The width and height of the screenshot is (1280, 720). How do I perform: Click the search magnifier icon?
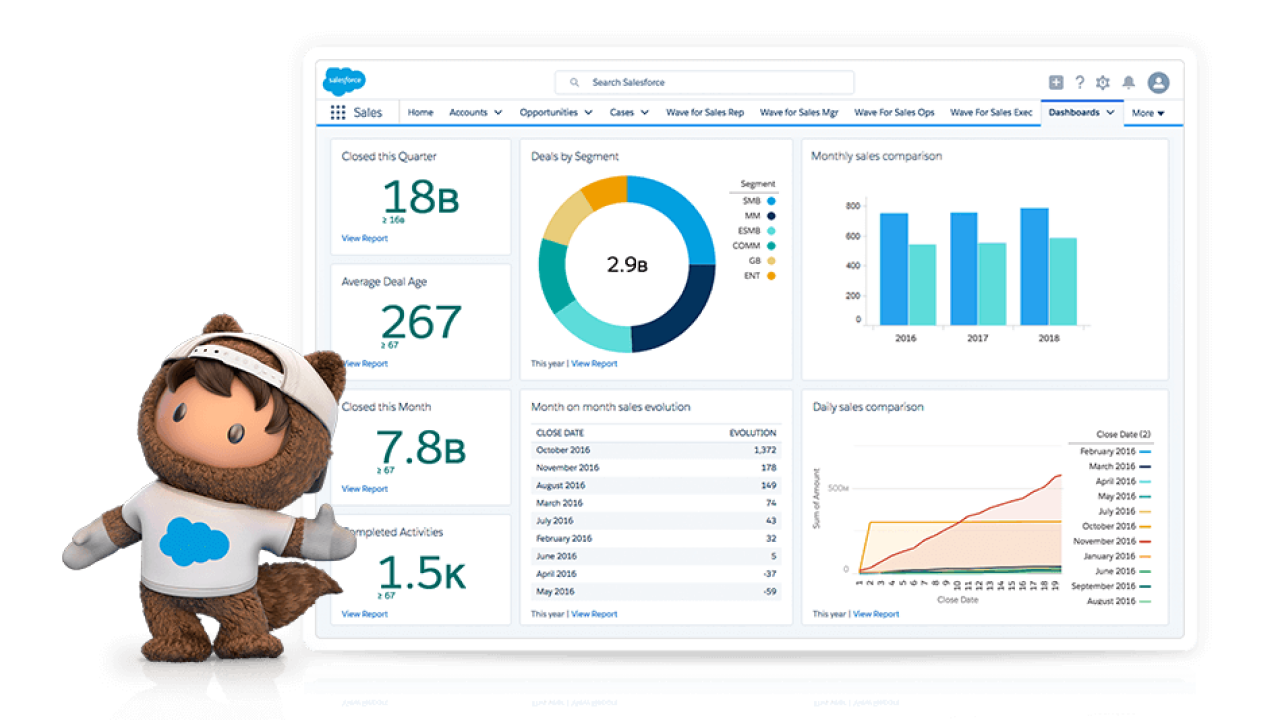574,82
